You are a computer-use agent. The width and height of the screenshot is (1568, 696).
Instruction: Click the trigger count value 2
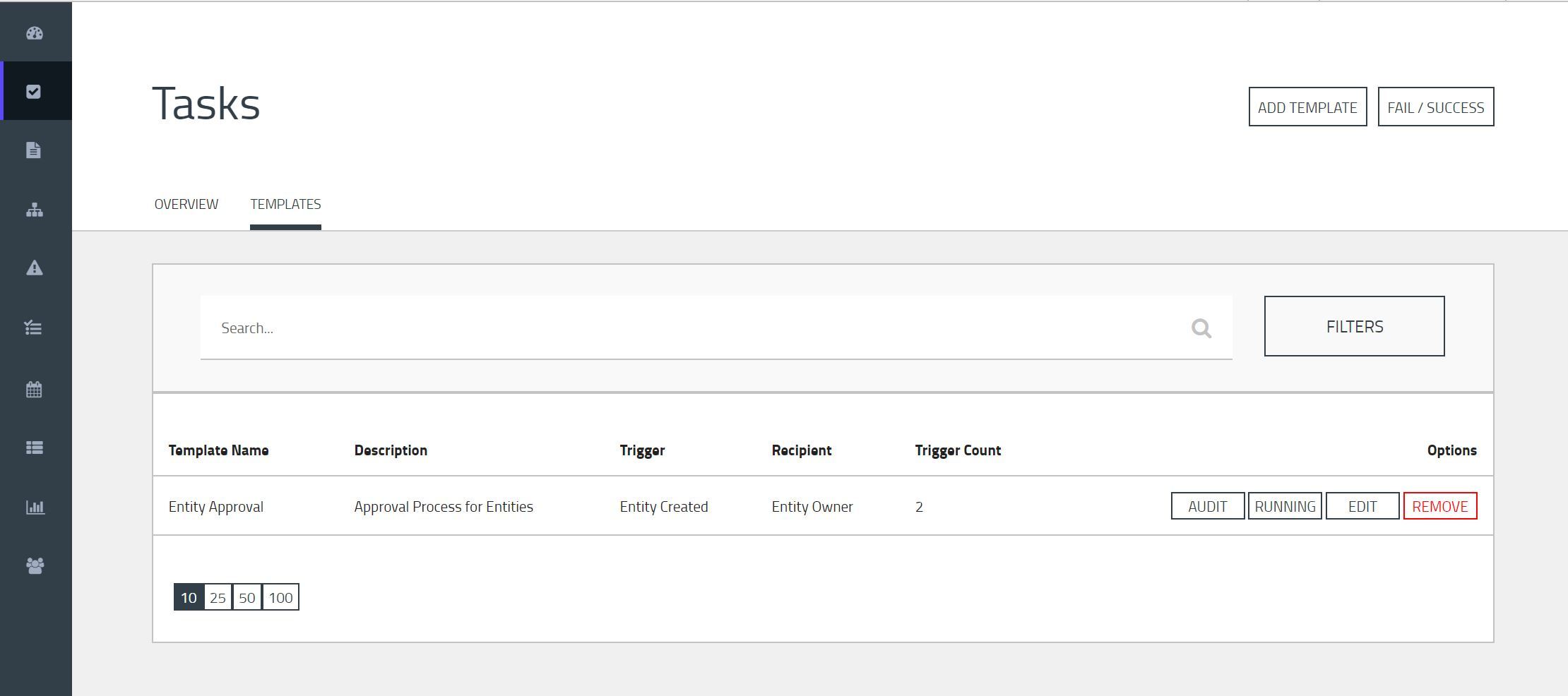coord(919,507)
